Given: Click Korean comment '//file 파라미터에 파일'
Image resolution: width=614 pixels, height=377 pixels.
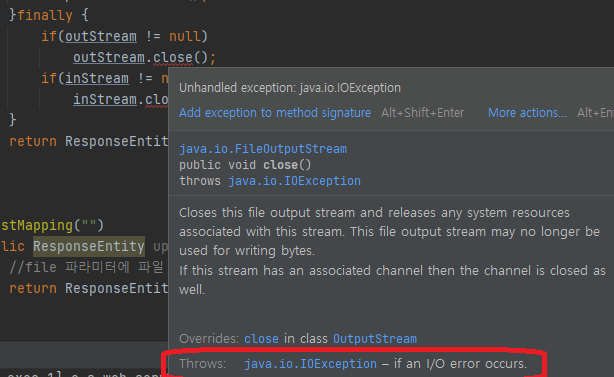Looking at the screenshot, I should 86,267.
